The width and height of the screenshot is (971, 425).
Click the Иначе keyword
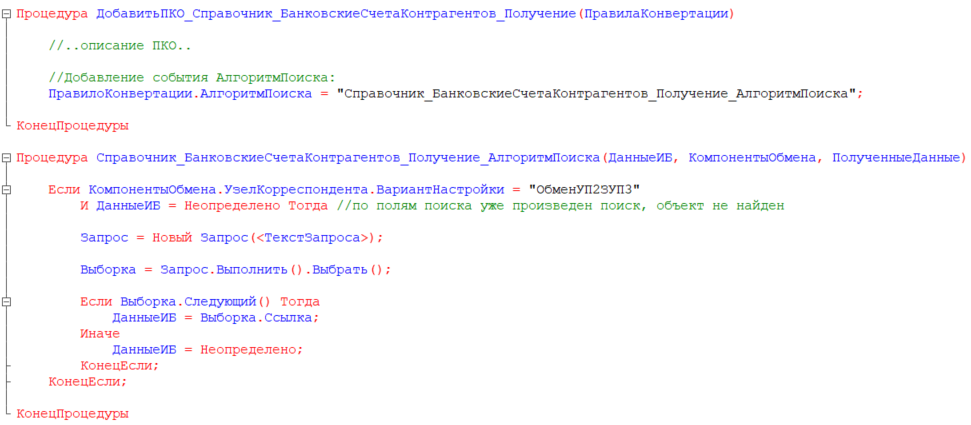pyautogui.click(x=100, y=334)
